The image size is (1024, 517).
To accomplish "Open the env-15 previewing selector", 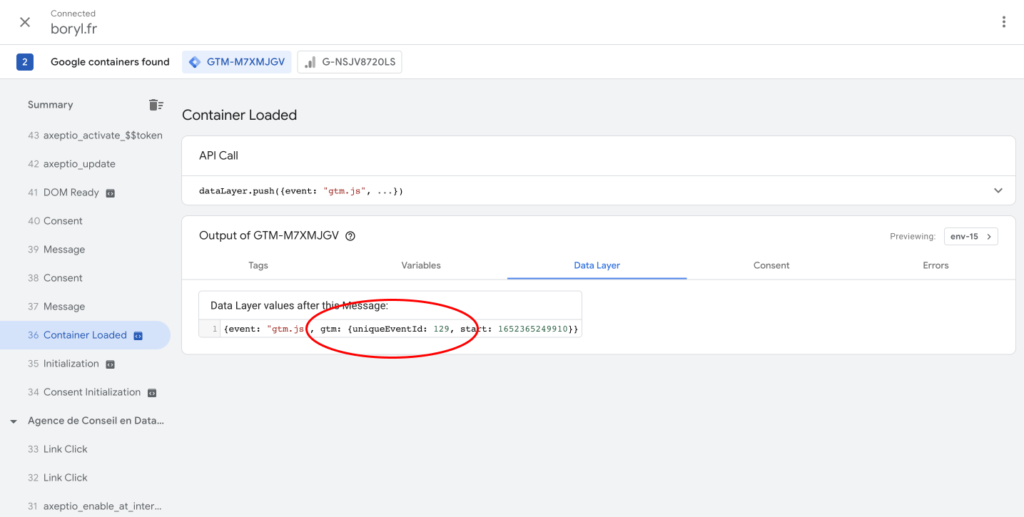I will (x=970, y=236).
